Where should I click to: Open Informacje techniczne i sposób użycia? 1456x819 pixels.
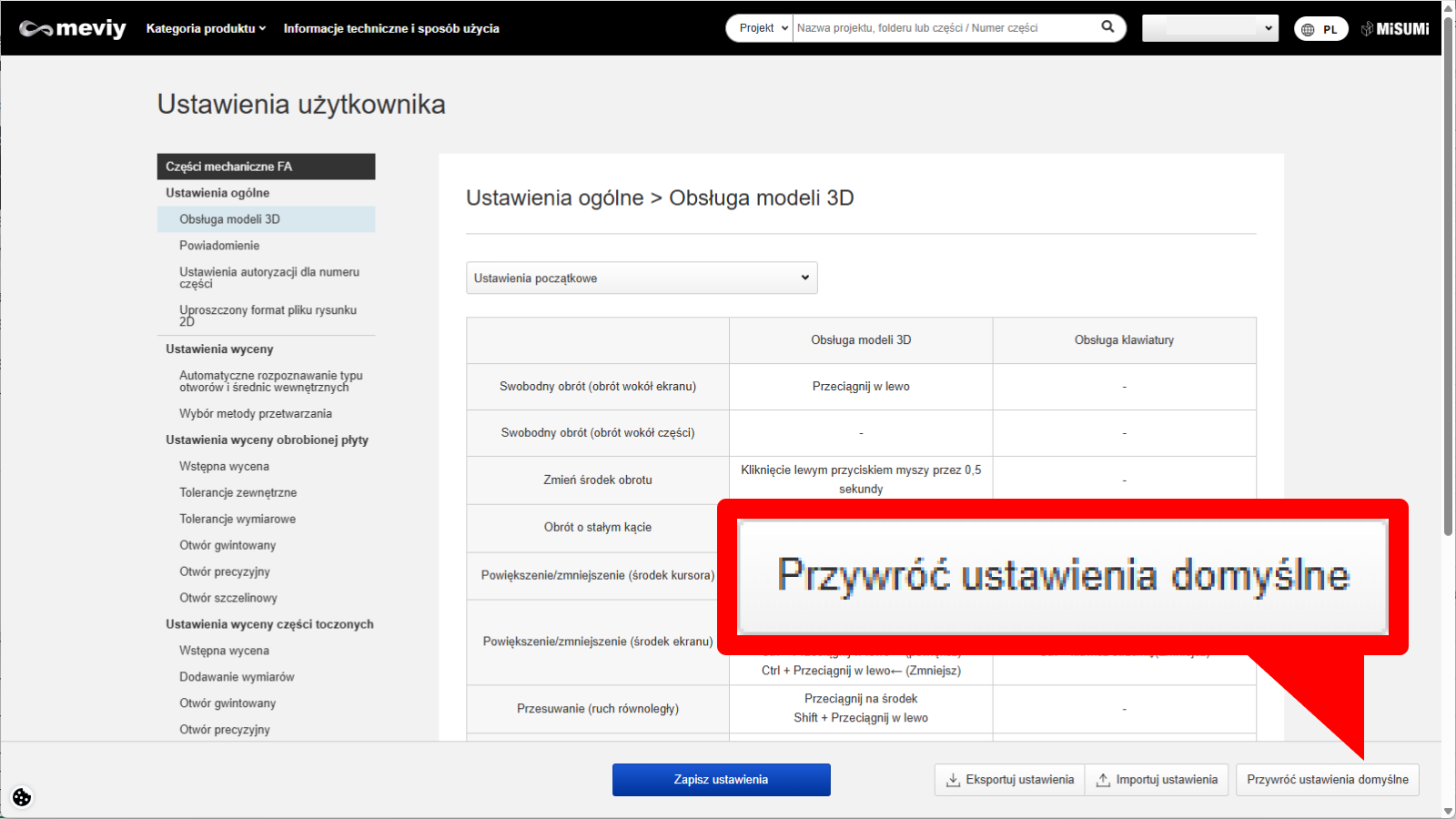pyautogui.click(x=391, y=28)
